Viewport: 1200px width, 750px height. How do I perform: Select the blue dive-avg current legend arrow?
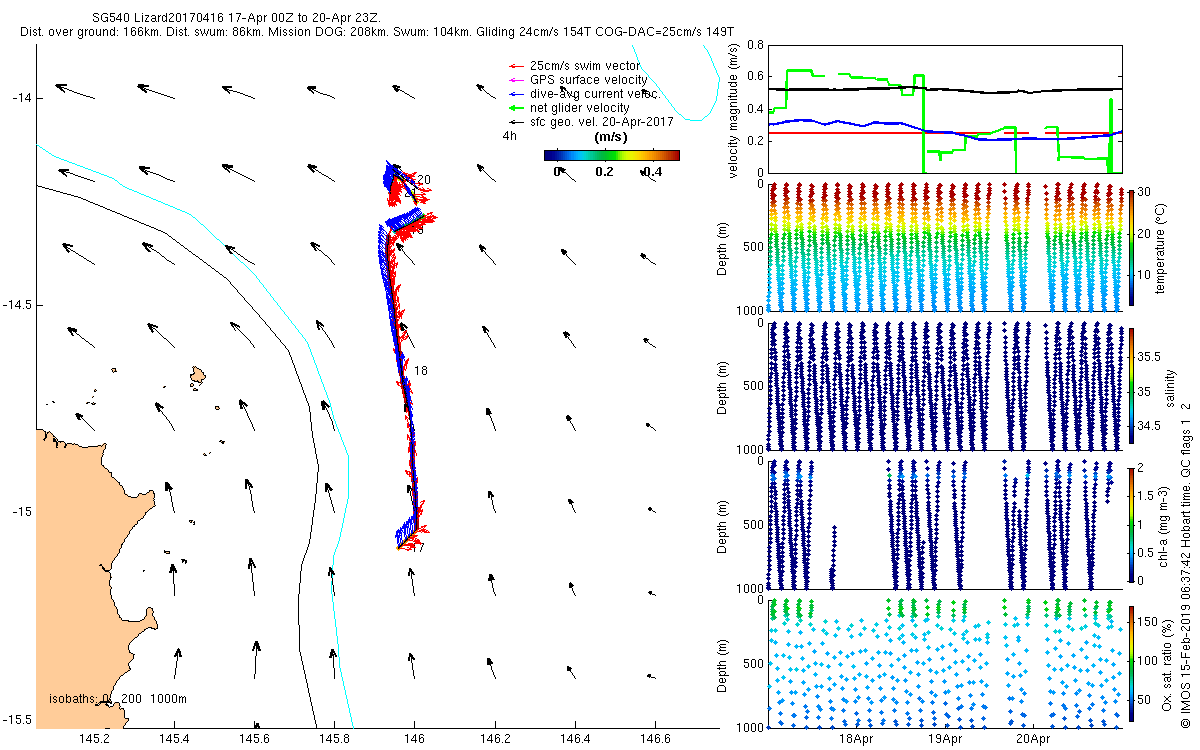[516, 94]
